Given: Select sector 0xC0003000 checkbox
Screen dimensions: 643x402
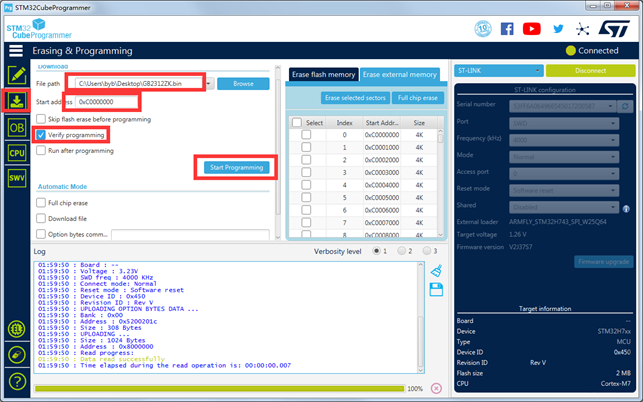Looking at the screenshot, I should coord(306,172).
